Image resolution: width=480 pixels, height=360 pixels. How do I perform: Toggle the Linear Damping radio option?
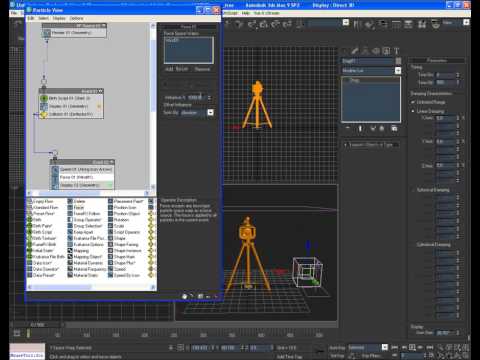413,111
